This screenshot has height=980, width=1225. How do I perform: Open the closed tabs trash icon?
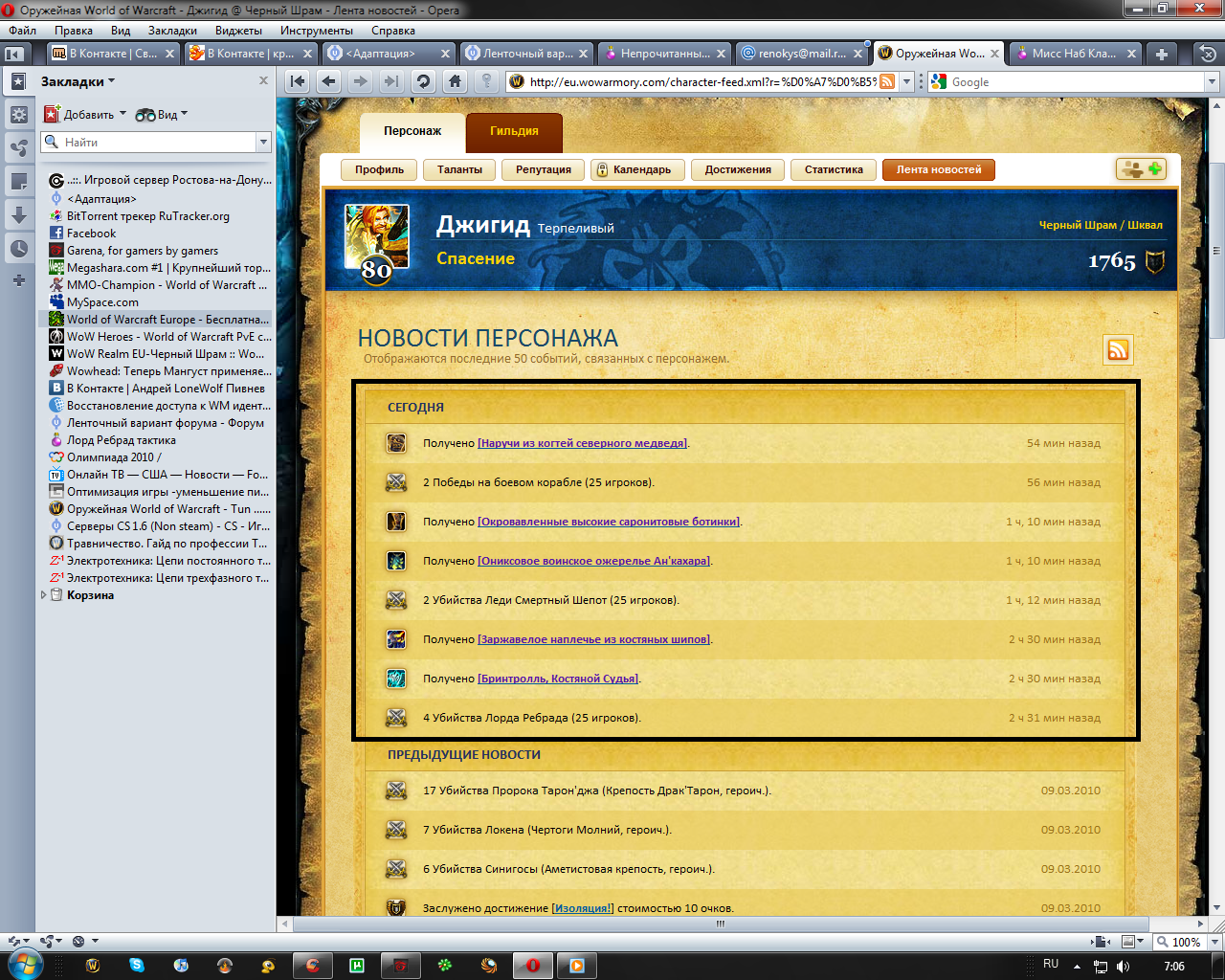[x=1209, y=54]
